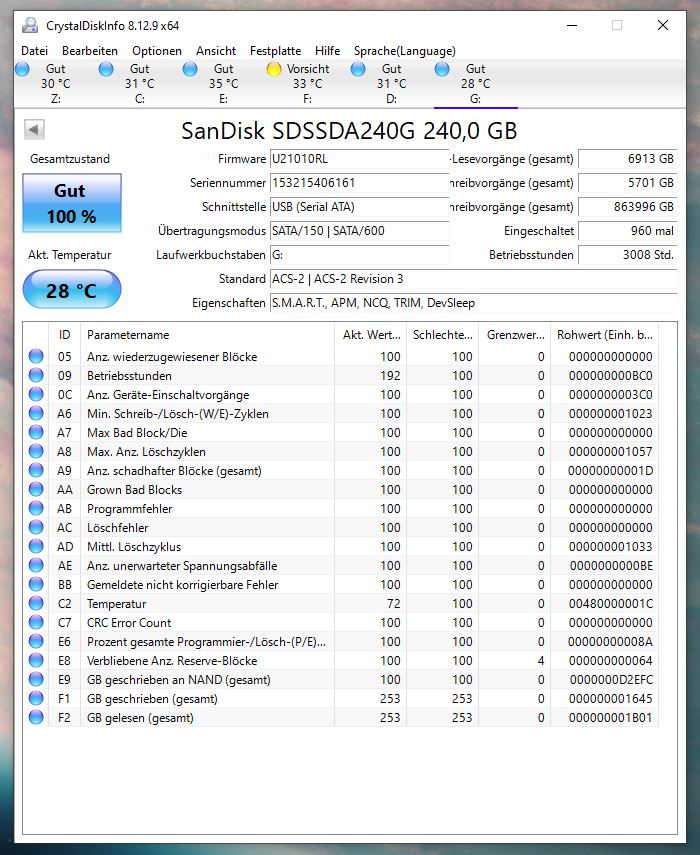Click status orb for attribute A9
The image size is (700, 855).
click(x=36, y=470)
